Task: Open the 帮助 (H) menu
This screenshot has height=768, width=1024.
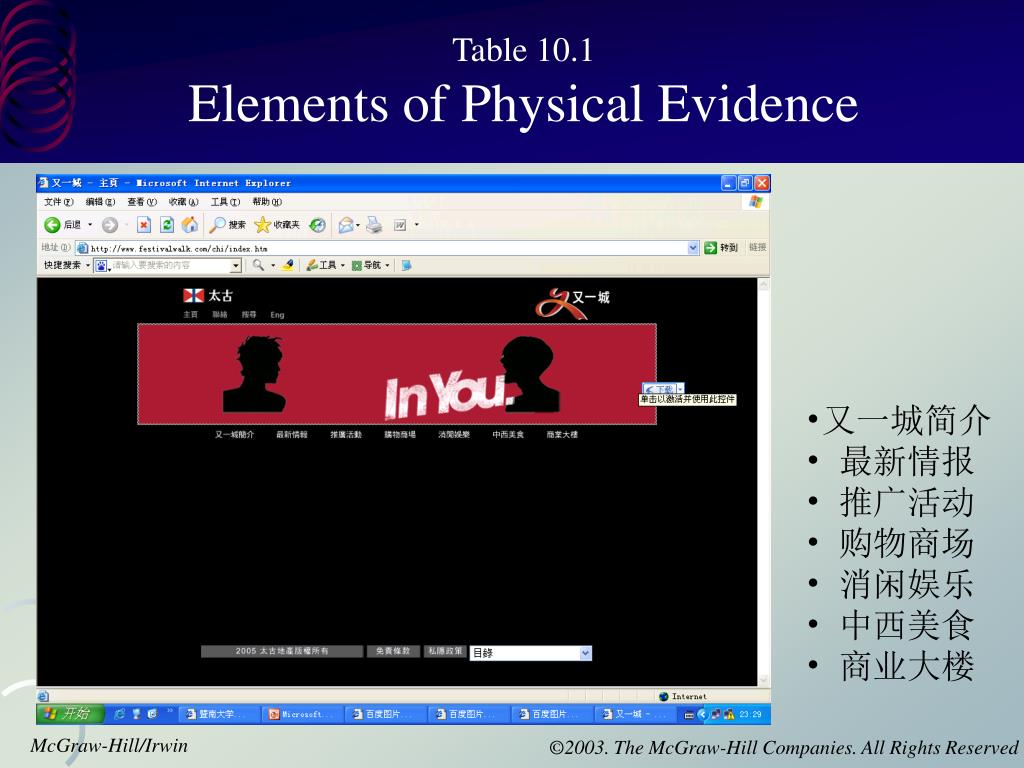Action: tap(267, 202)
